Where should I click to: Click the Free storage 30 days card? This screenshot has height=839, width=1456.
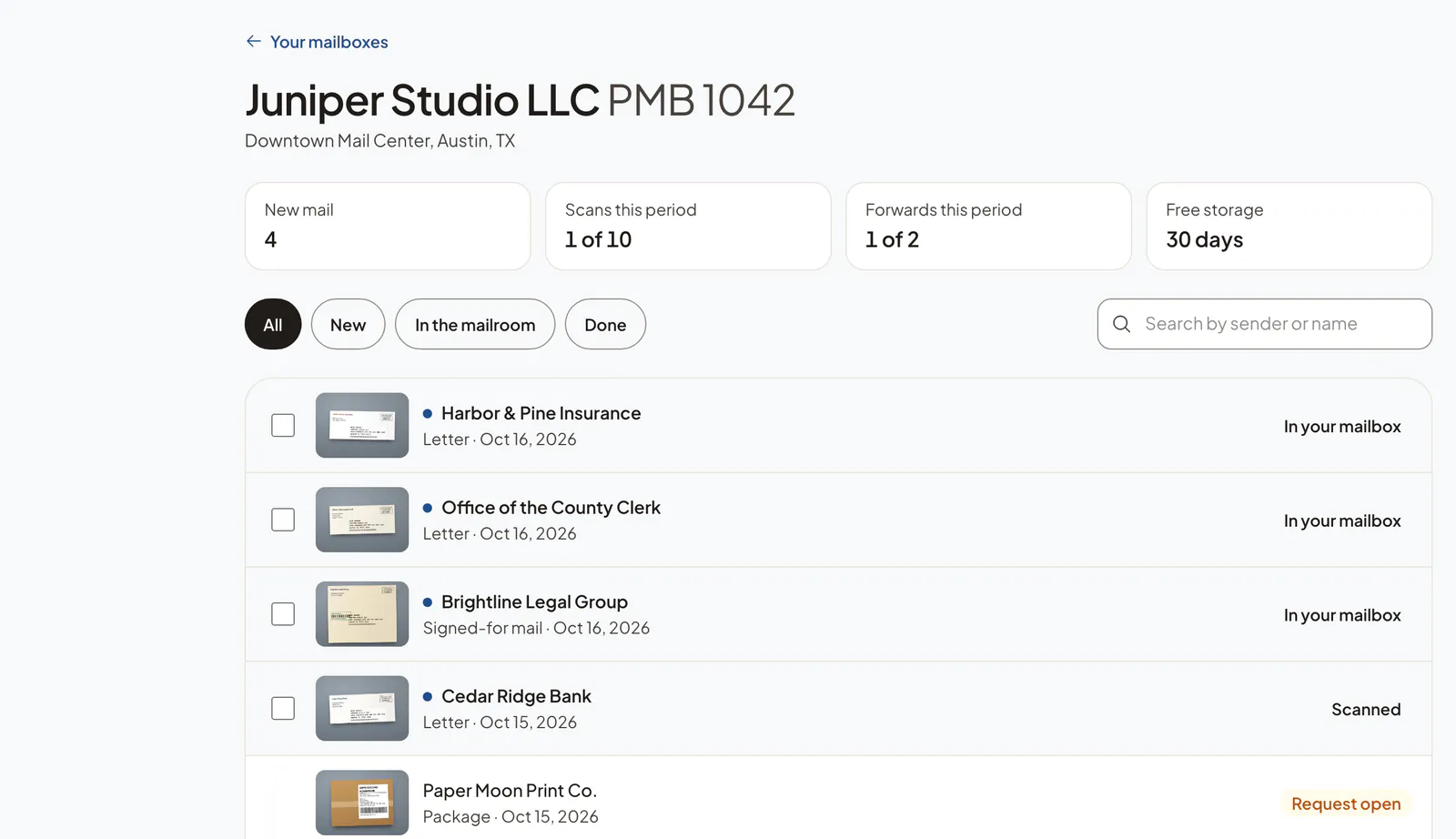pyautogui.click(x=1289, y=226)
